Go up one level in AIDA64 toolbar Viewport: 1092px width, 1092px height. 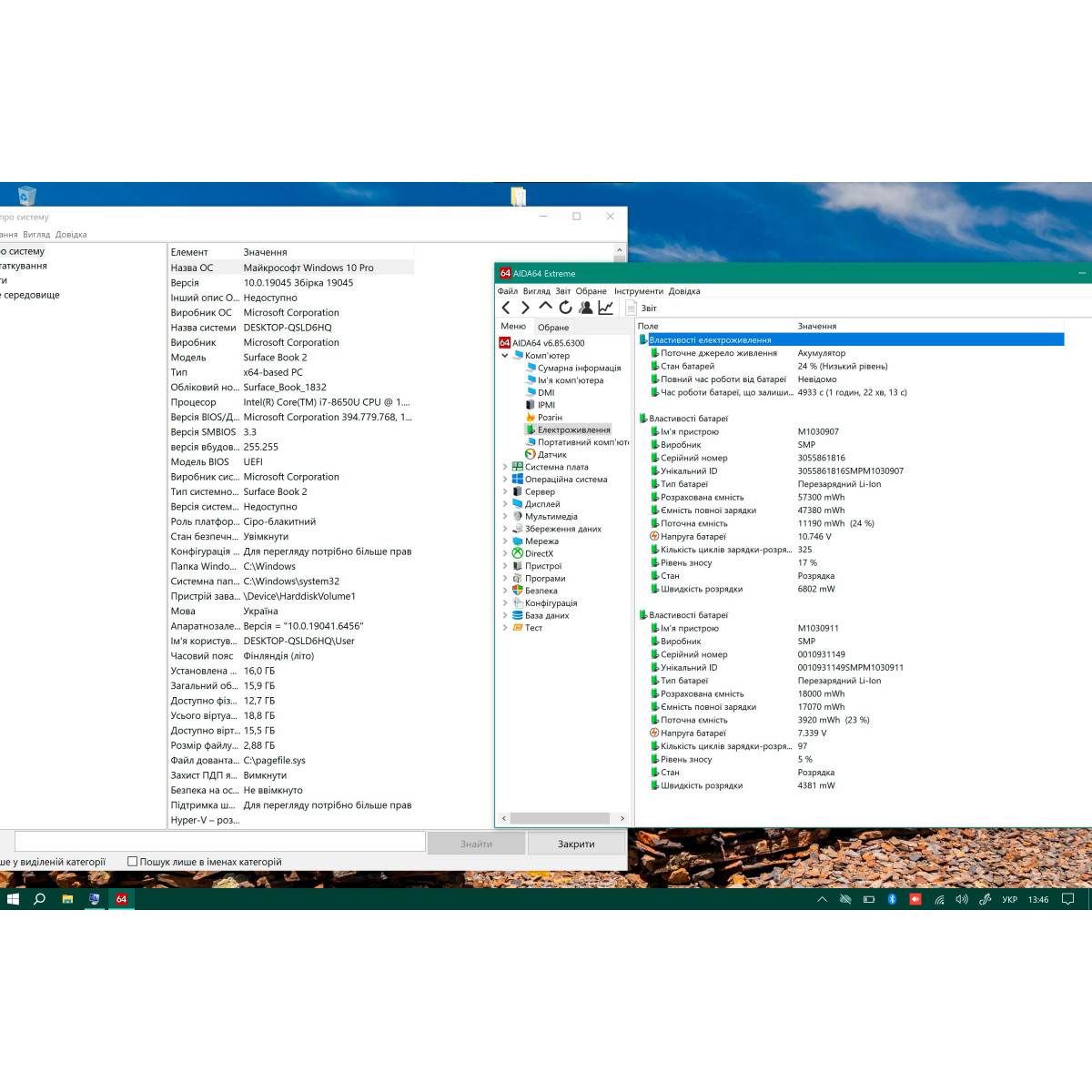coord(545,308)
